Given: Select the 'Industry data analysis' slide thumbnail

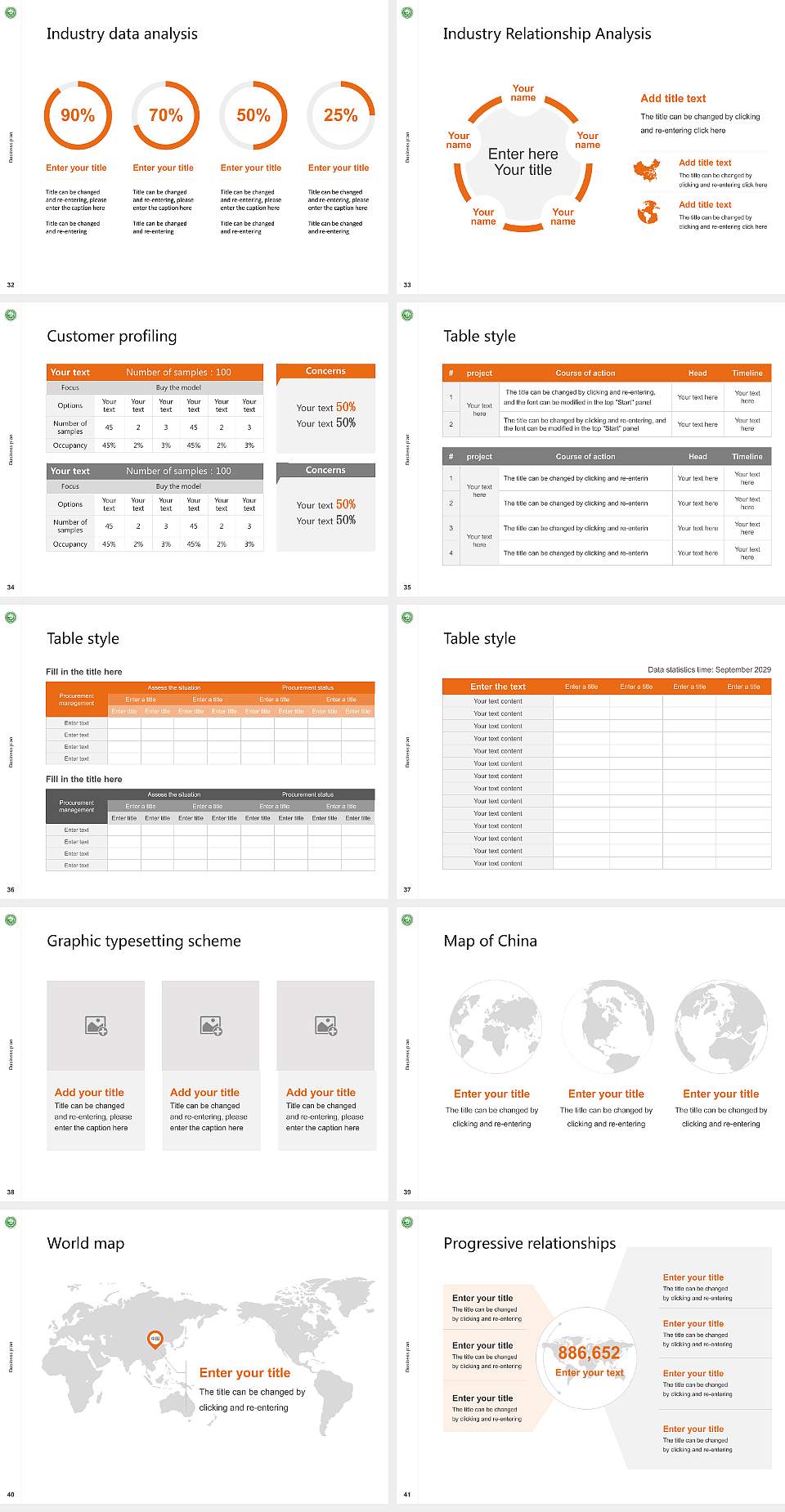Looking at the screenshot, I should pyautogui.click(x=194, y=147).
